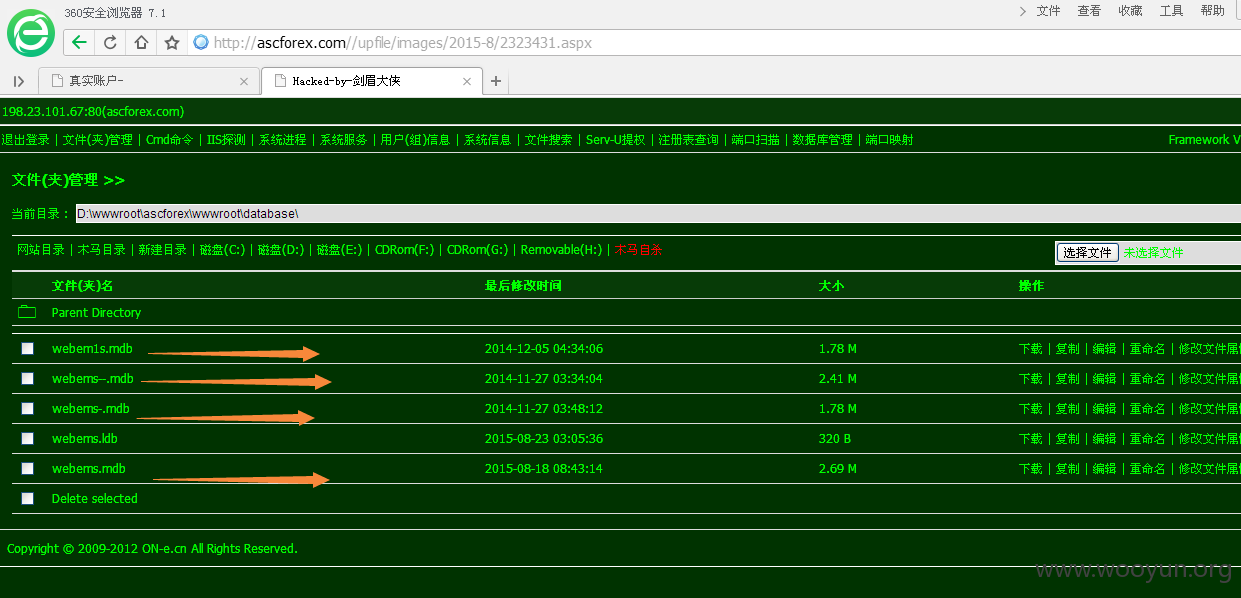Click the side panel toggle icon left of tabs
The image size is (1241, 598).
point(19,81)
